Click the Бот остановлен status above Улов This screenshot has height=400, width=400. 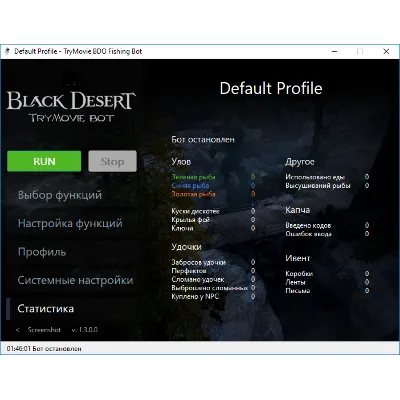point(203,140)
